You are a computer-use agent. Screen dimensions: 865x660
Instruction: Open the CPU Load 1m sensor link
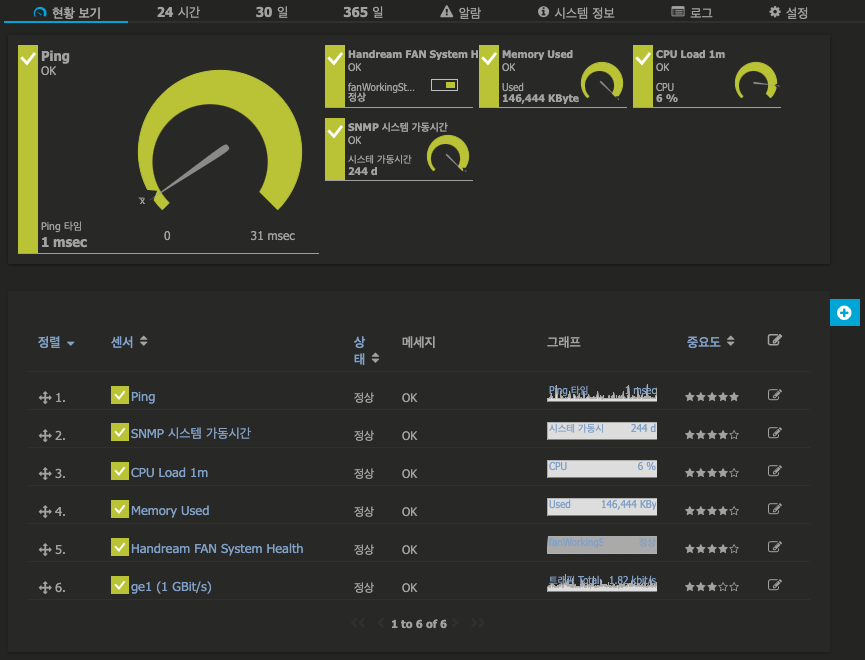tap(169, 472)
